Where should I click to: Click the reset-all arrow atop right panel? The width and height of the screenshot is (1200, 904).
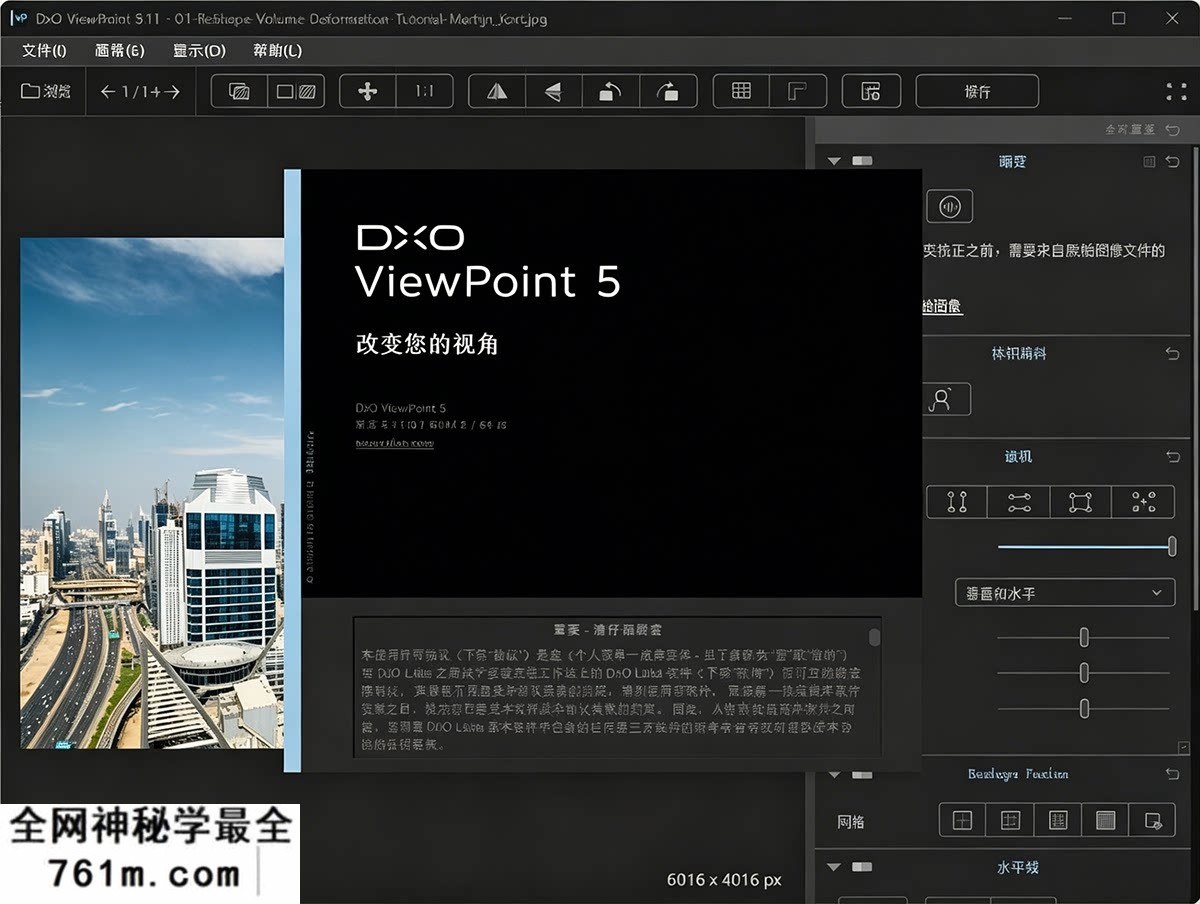coord(1173,130)
